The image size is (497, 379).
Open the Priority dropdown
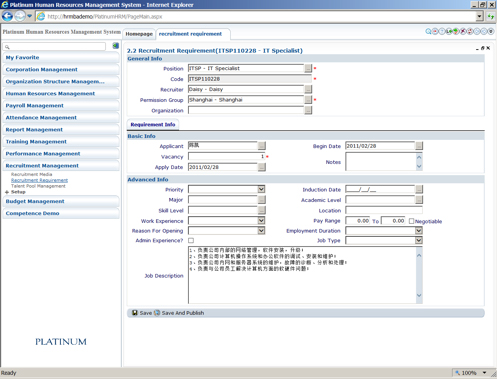click(261, 189)
